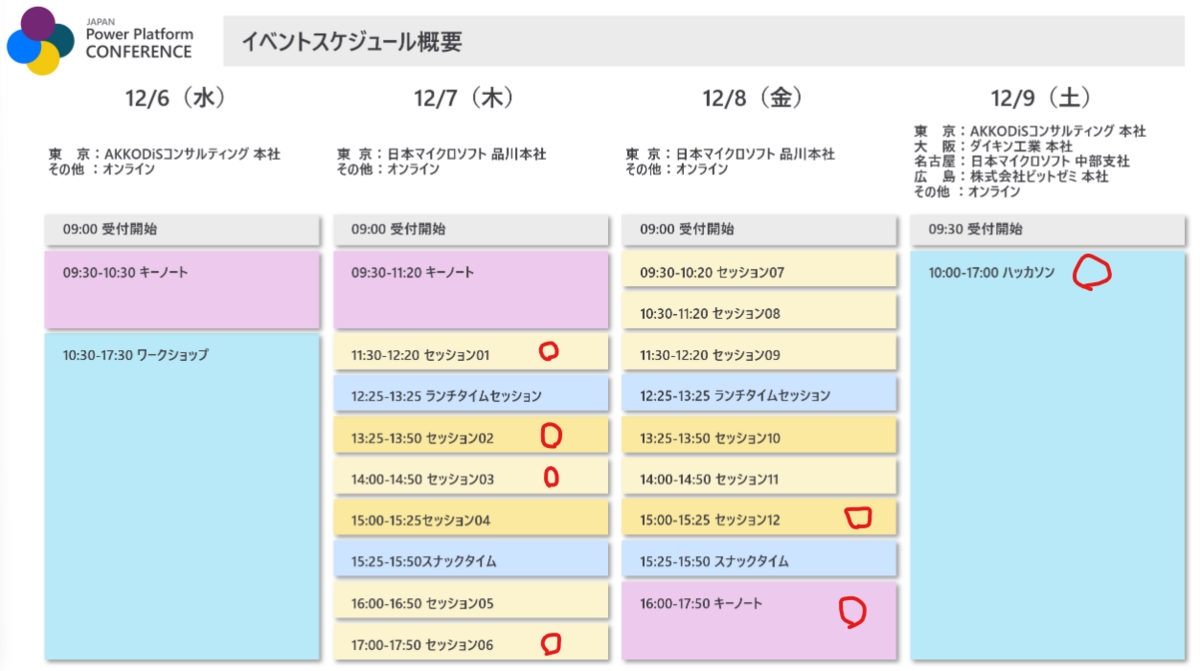This screenshot has width=1200, height=671.
Task: Open the 09:30-11:20 キーノート block
Action: 471,289
